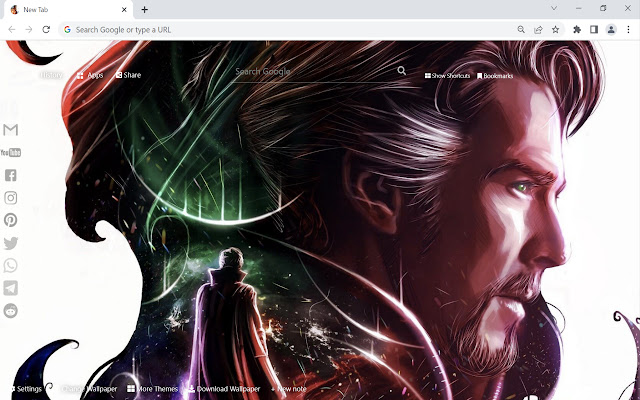Click Download Wallpaper

[224, 389]
